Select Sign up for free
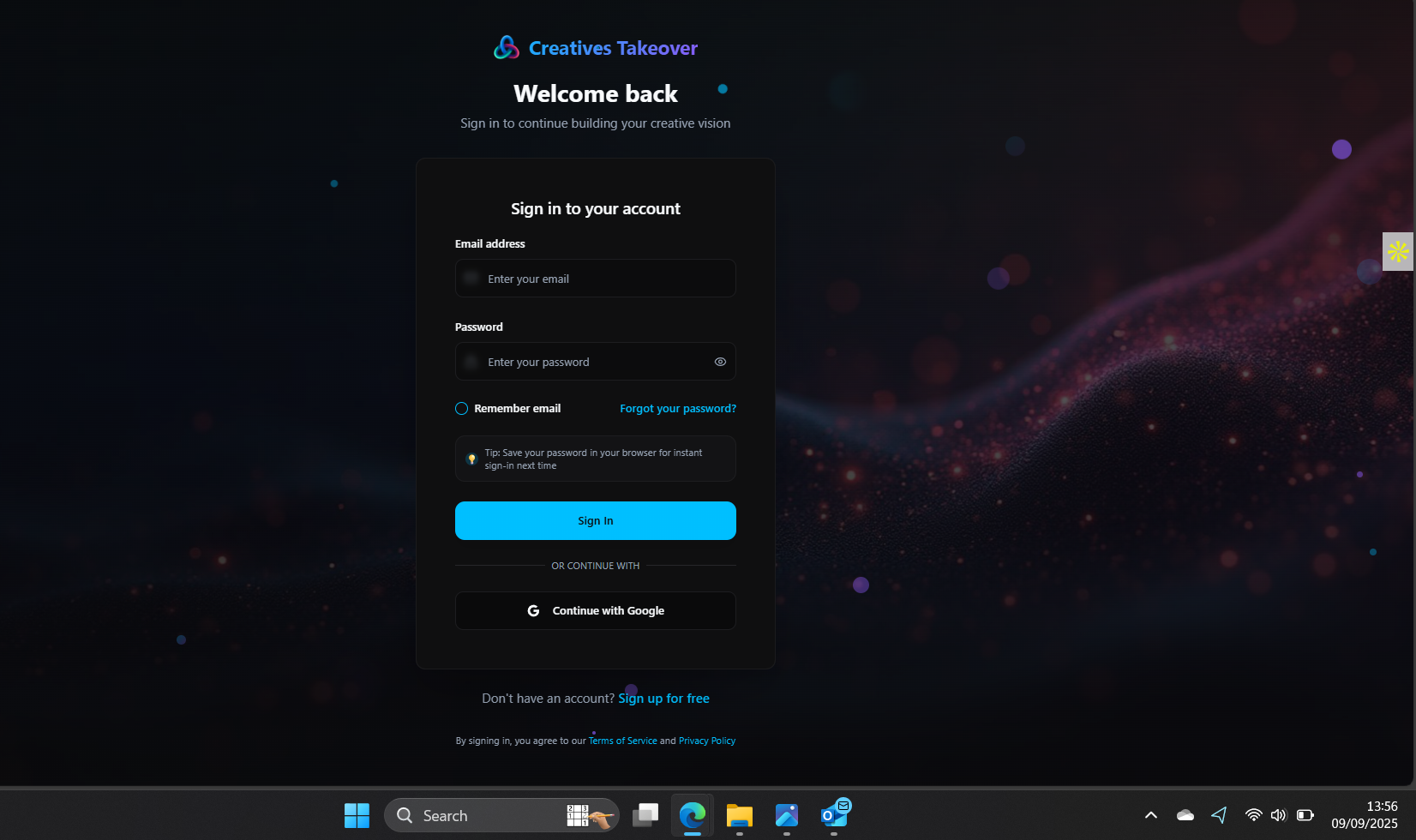1416x840 pixels. pyautogui.click(x=663, y=699)
